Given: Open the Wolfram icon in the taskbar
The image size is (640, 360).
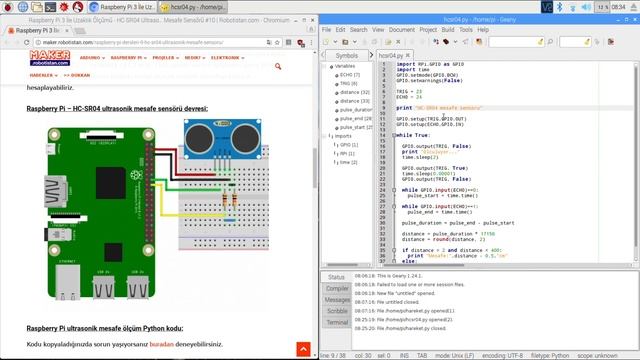Looking at the screenshot, I should coord(78,7).
